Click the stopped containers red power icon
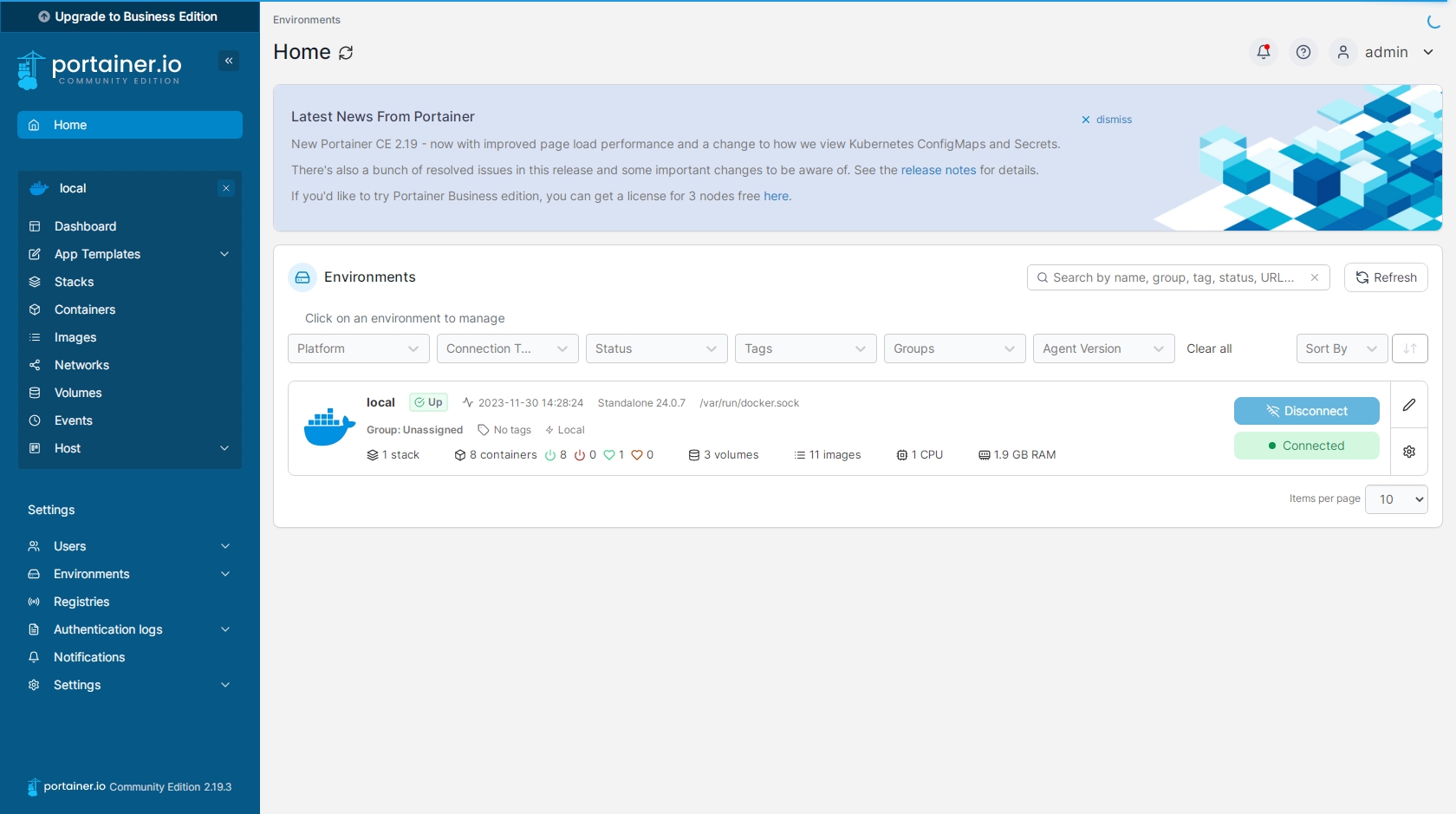 point(580,455)
